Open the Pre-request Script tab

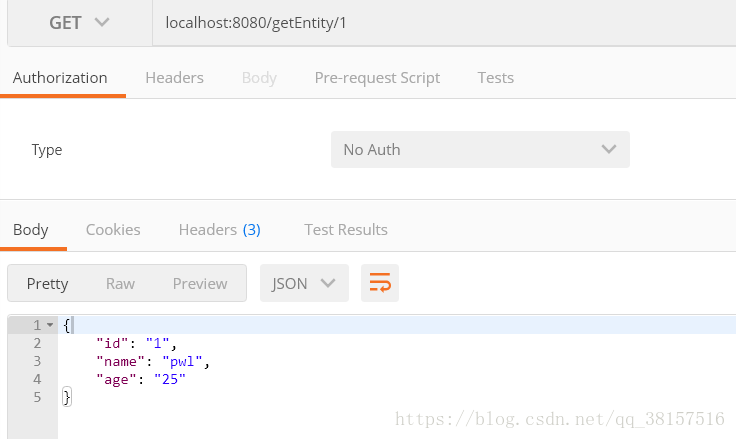(x=377, y=77)
